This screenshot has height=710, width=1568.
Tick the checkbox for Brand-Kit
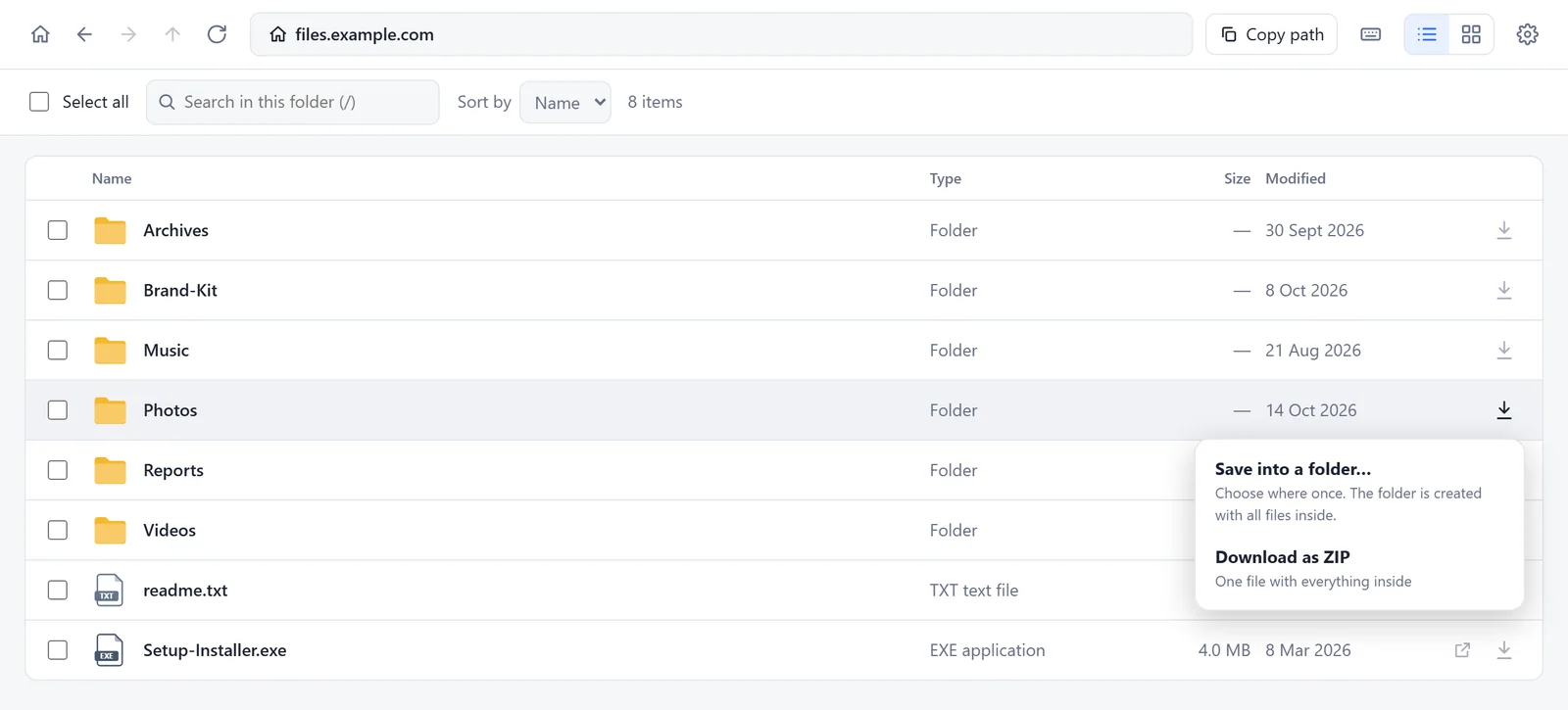coord(58,290)
